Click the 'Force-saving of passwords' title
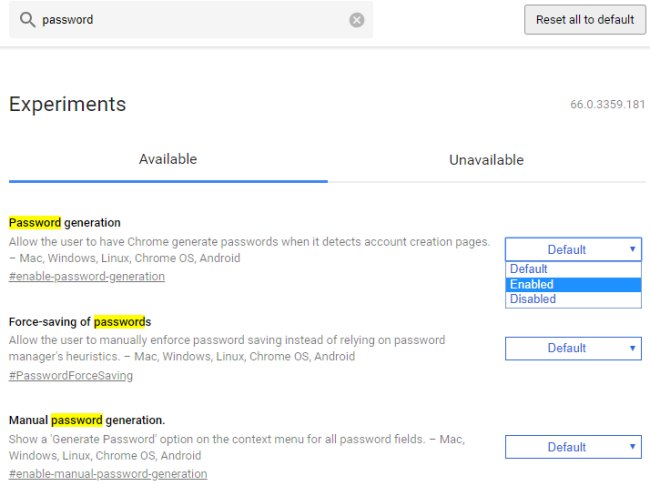The height and width of the screenshot is (486, 650). click(x=79, y=322)
